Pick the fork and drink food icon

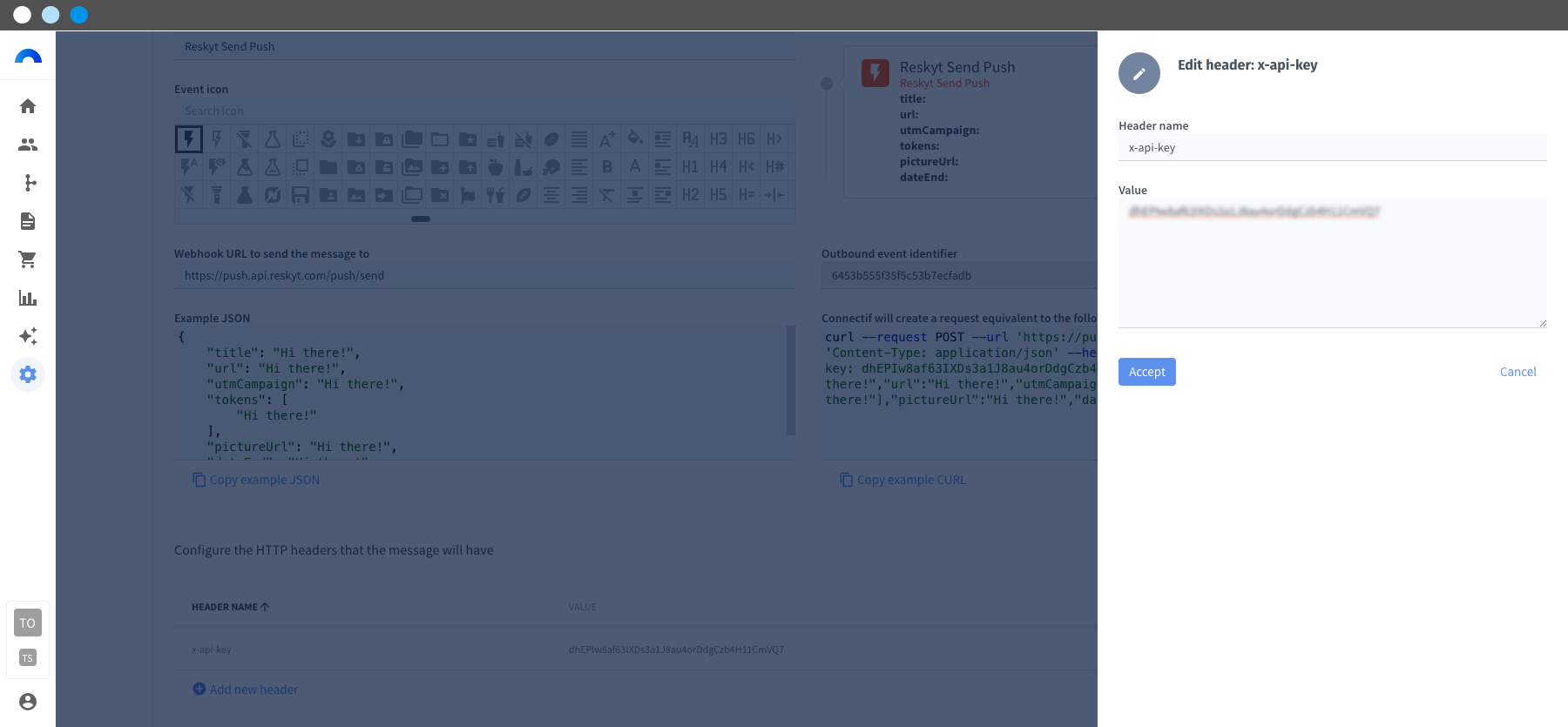tap(496, 195)
